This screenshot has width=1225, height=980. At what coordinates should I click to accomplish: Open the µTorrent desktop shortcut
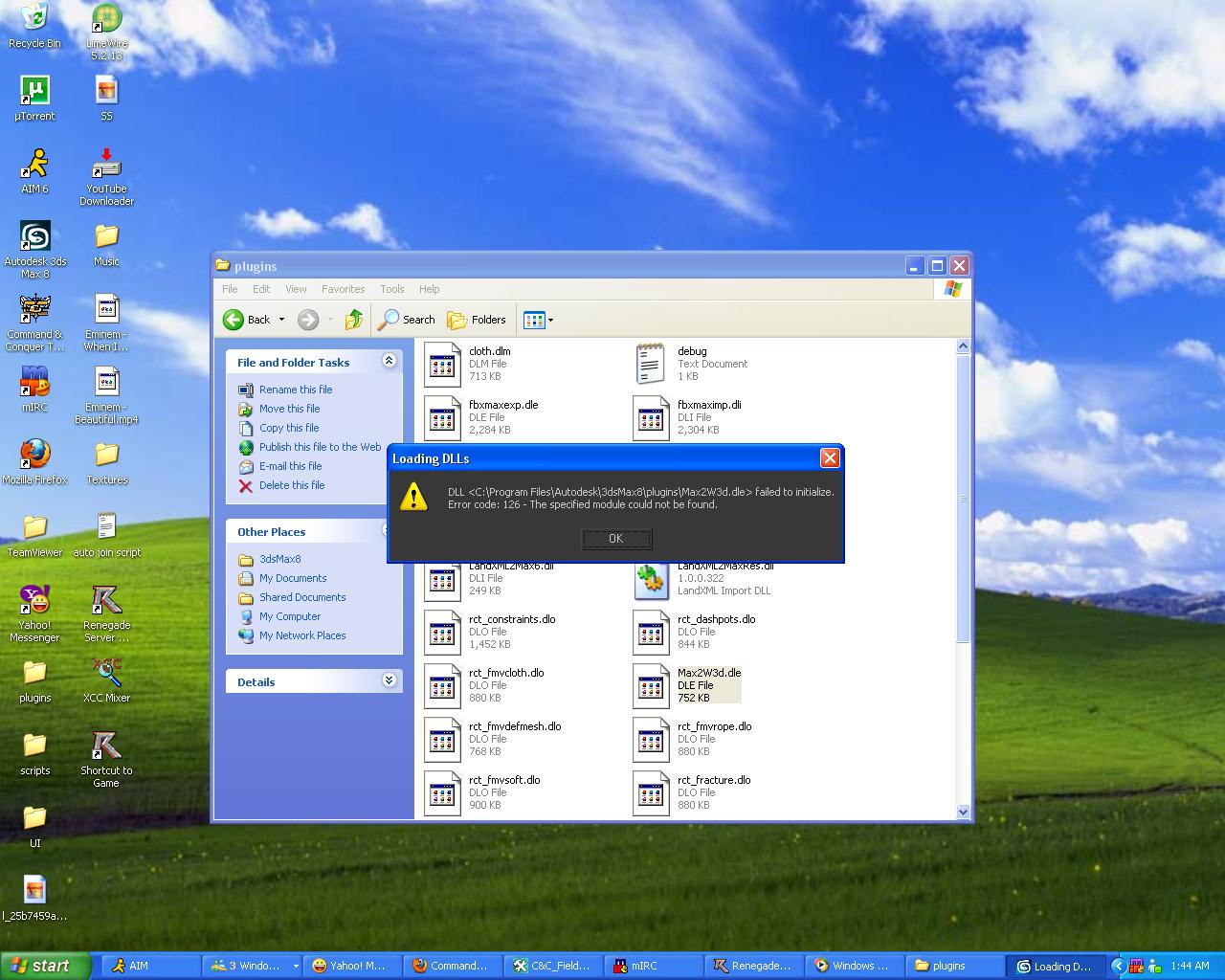[x=35, y=92]
